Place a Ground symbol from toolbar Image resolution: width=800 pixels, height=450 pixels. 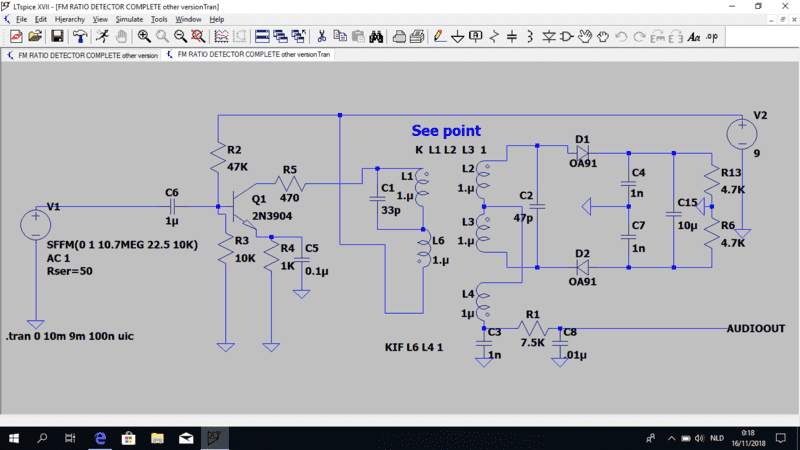pyautogui.click(x=456, y=37)
